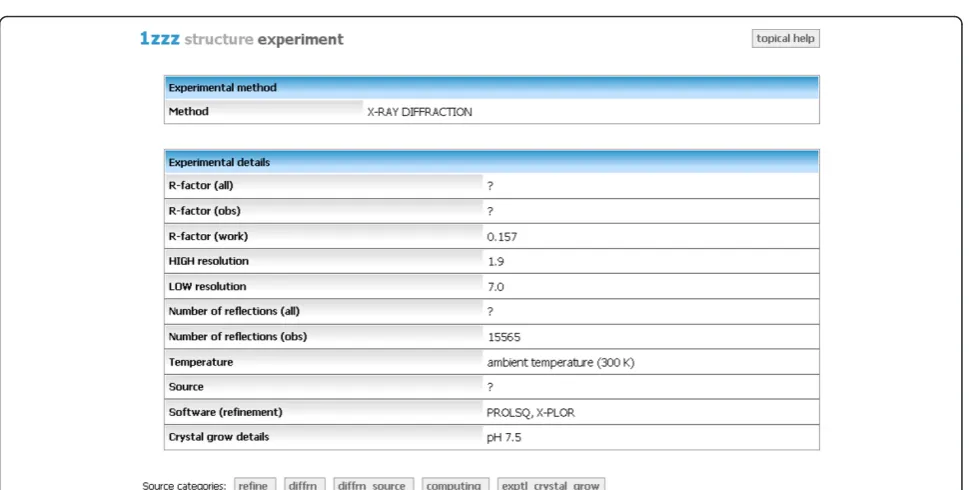Click the Source categories label

[184, 486]
